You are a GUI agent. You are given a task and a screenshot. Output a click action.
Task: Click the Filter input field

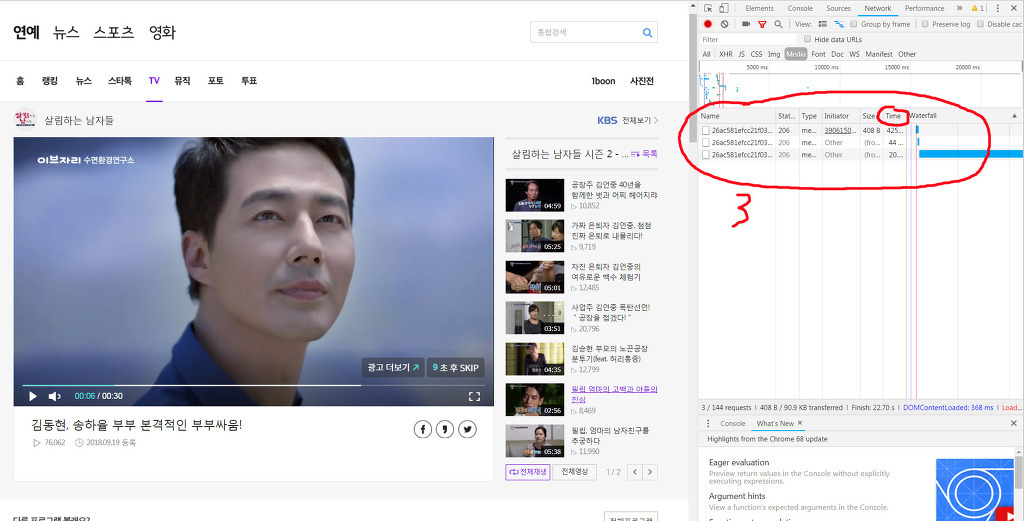coord(748,40)
